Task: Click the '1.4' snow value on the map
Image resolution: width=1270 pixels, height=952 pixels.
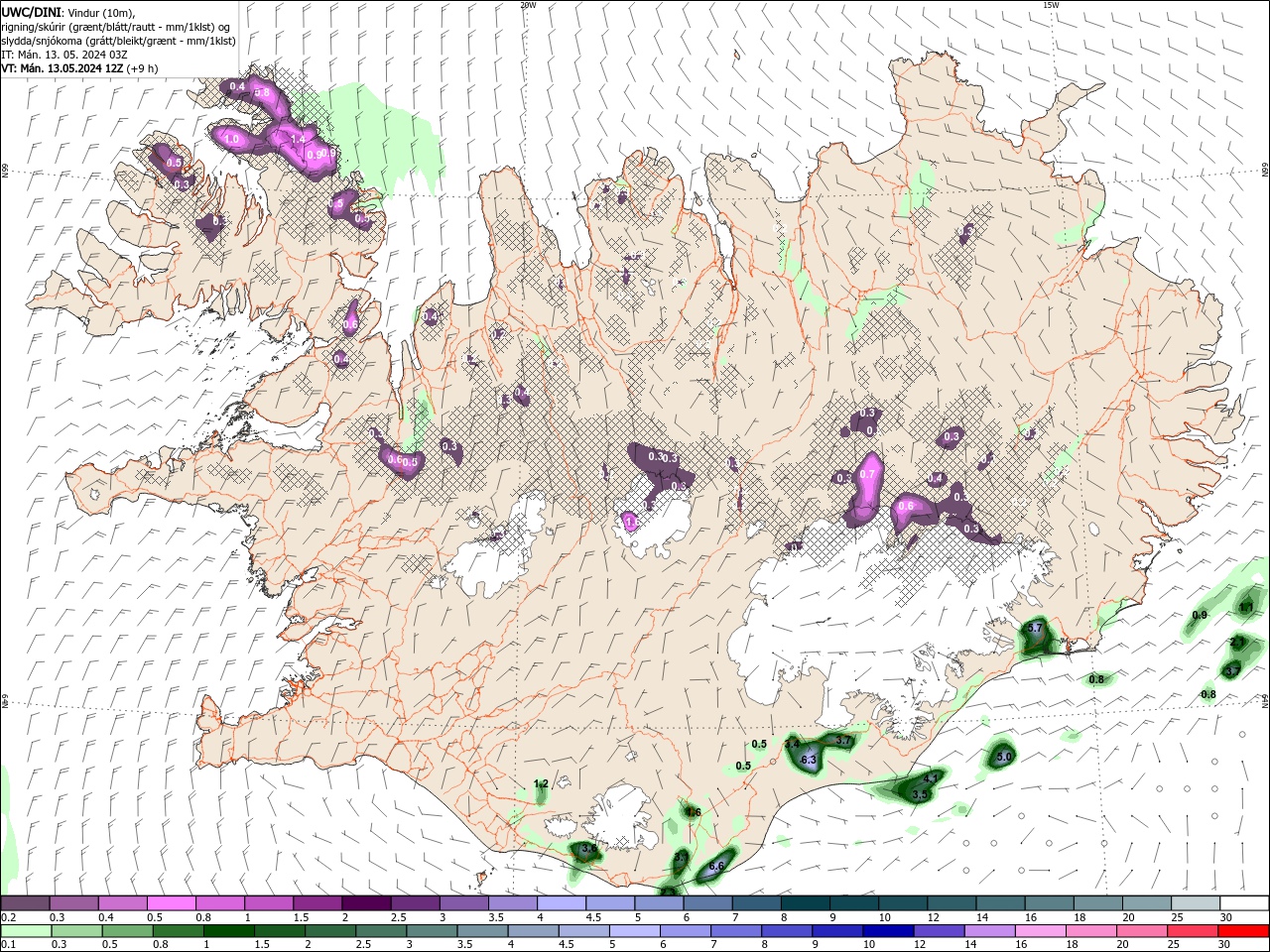Action: (x=298, y=140)
